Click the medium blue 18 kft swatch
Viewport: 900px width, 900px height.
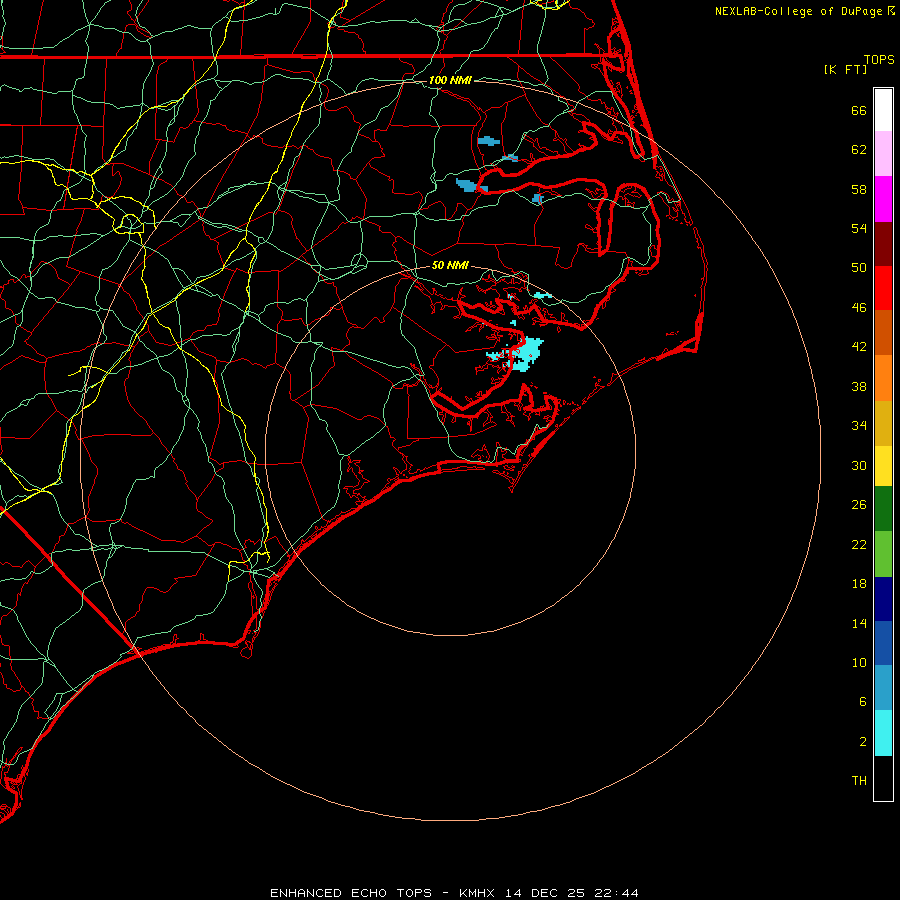883,643
